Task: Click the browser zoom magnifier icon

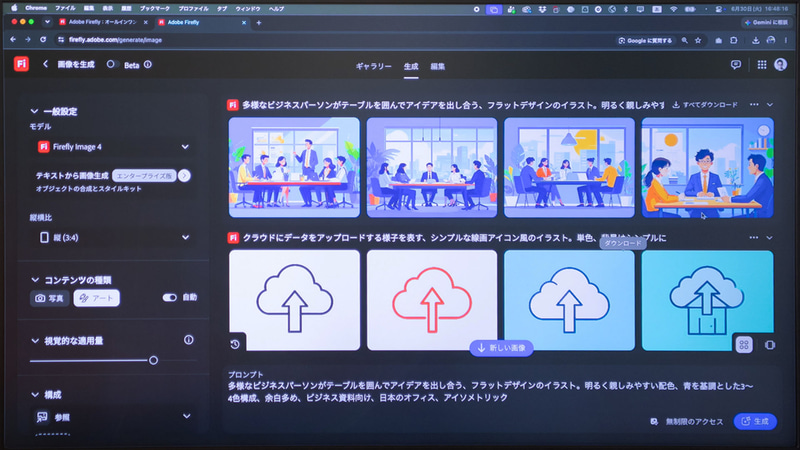Action: (x=685, y=40)
